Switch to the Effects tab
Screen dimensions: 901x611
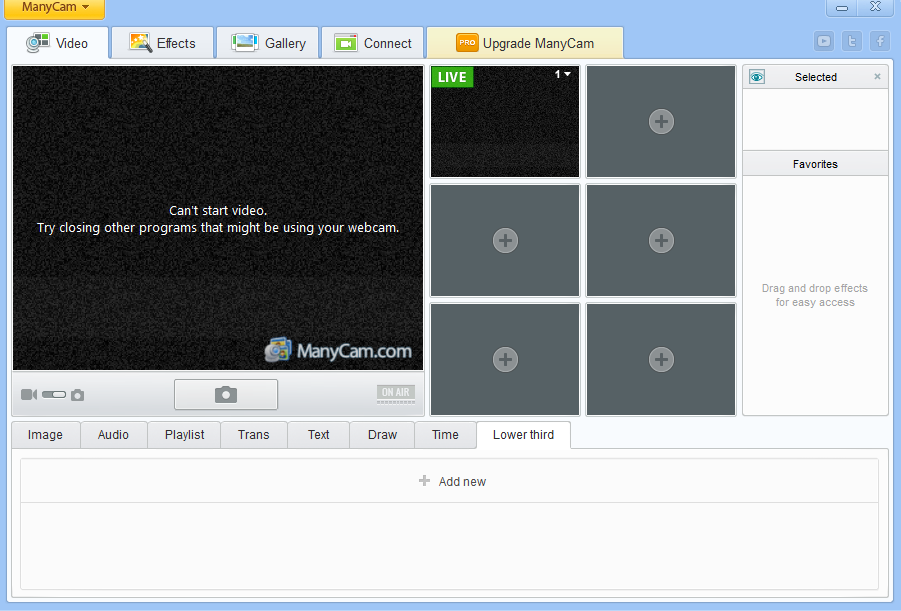point(163,43)
